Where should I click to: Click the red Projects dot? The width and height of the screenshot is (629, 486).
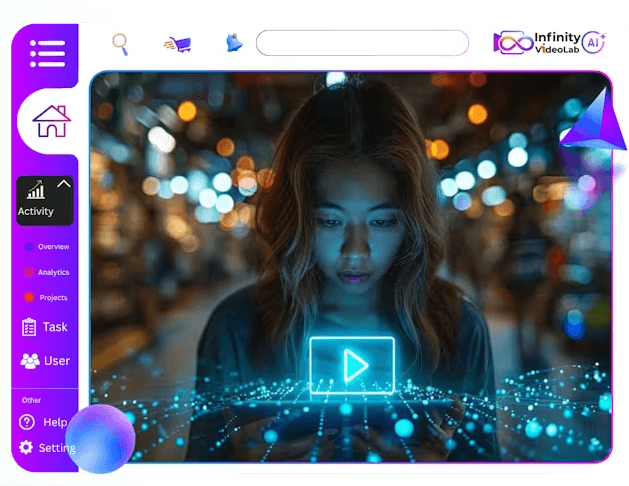(x=29, y=298)
